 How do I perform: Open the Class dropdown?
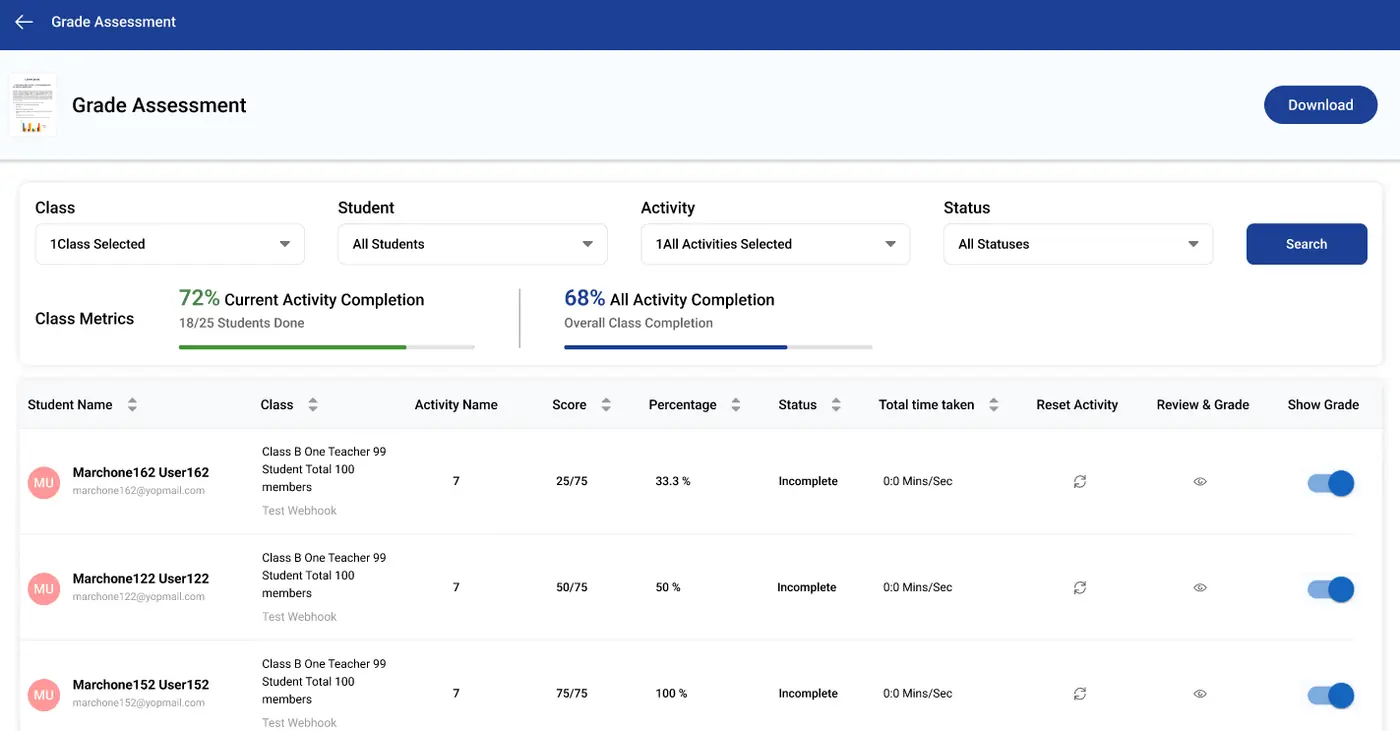point(170,244)
